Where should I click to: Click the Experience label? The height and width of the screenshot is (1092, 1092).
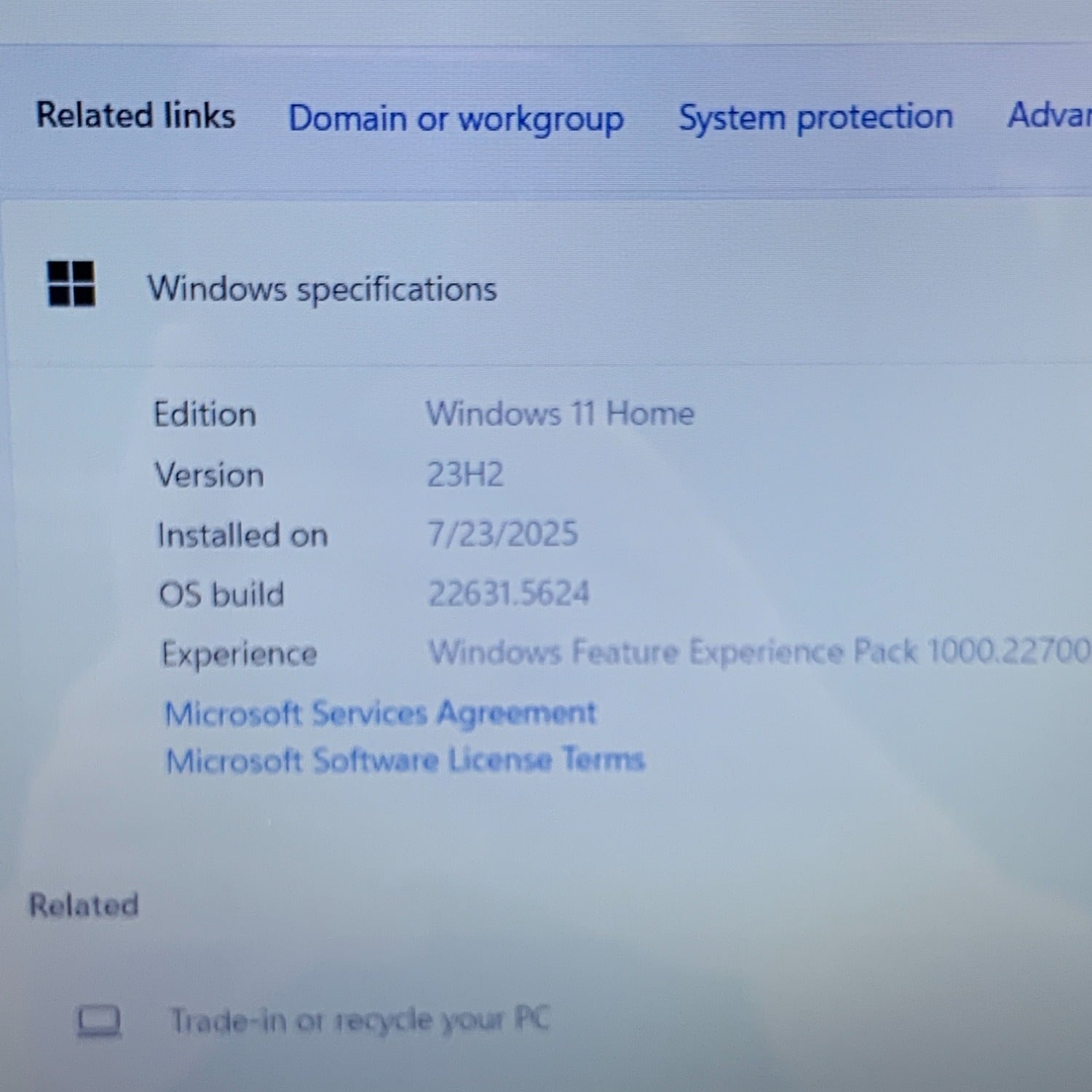[239, 655]
